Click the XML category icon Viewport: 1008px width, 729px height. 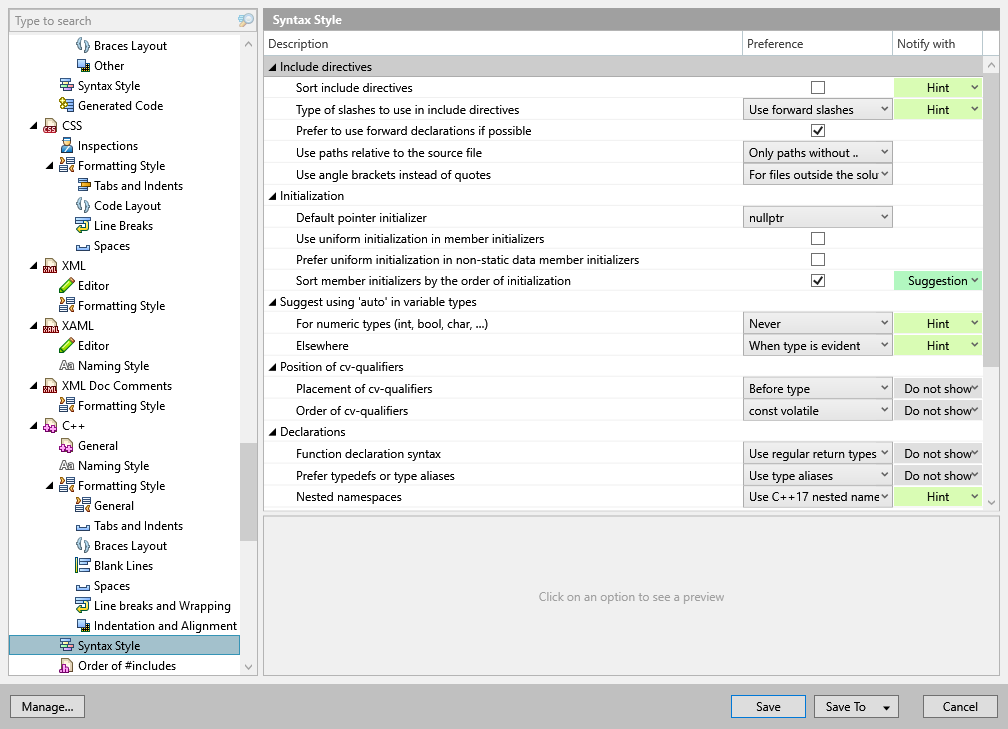click(51, 265)
